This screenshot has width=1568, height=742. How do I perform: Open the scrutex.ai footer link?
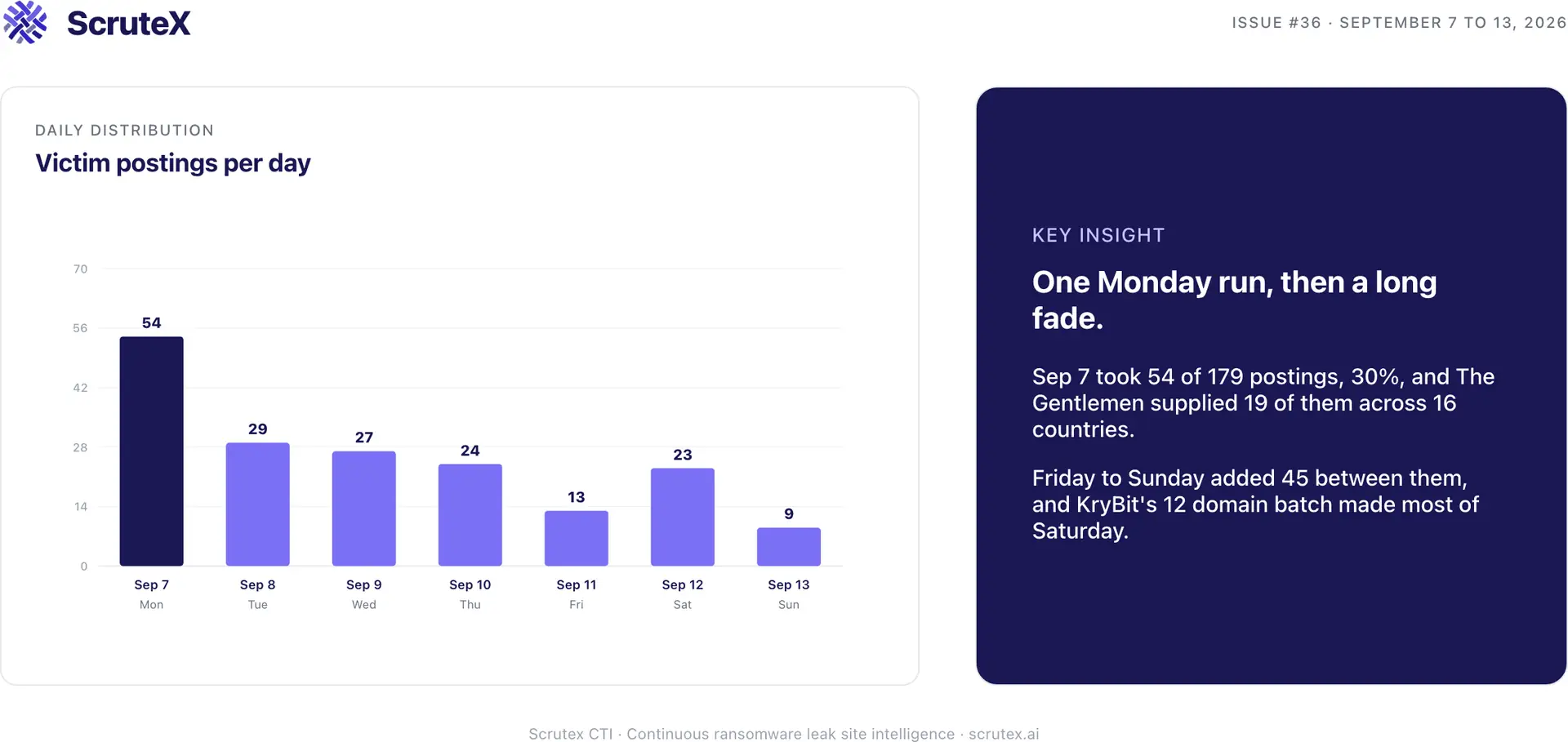tap(1004, 734)
